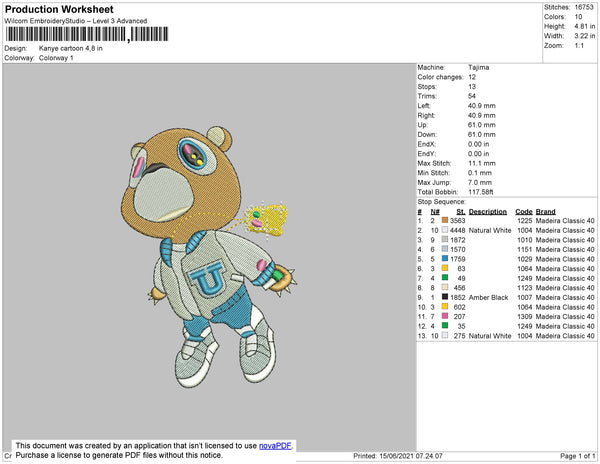
Task: Click code 1225 in the stop list
Action: click(x=525, y=221)
